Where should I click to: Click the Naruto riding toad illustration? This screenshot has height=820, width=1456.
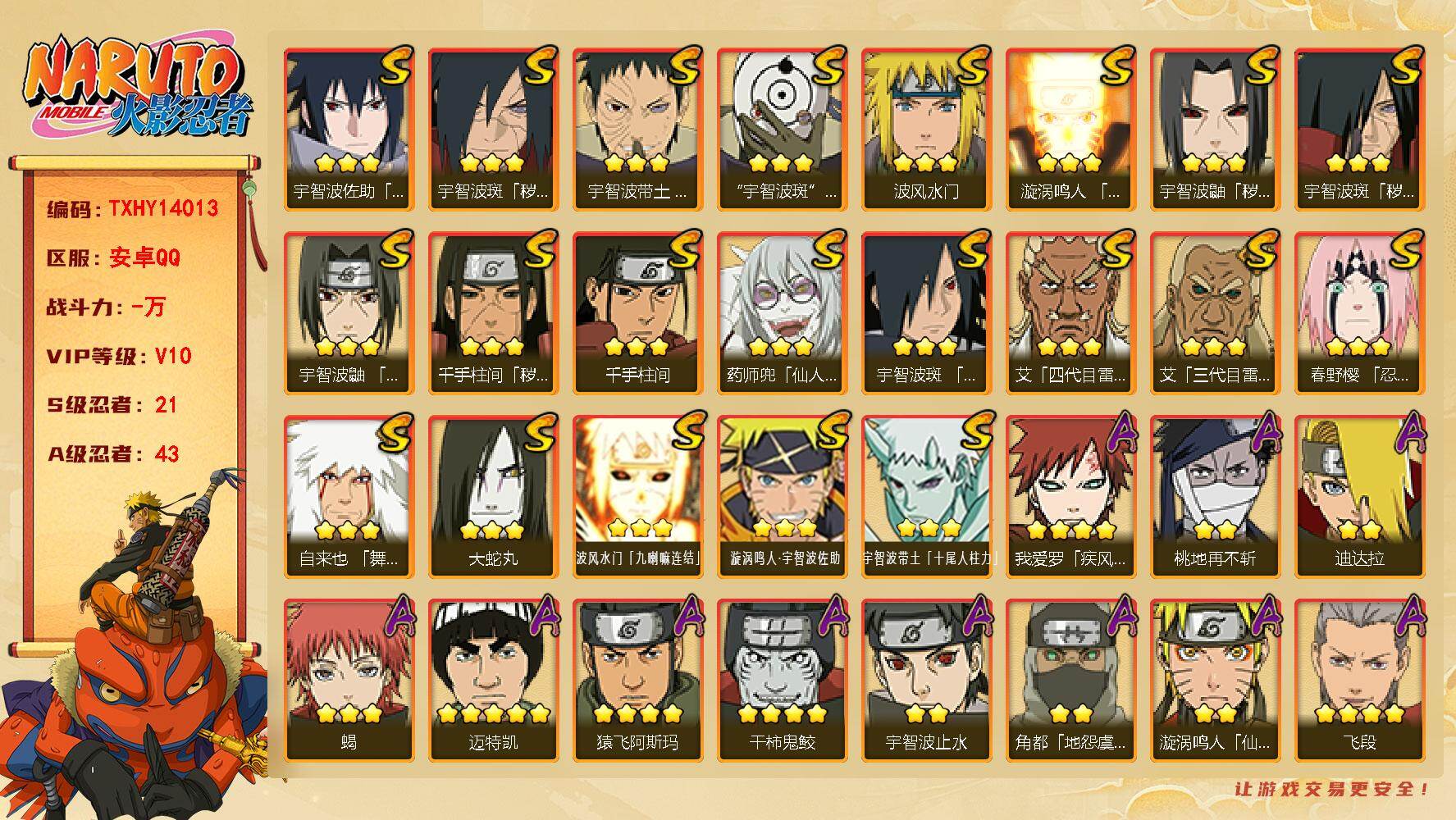(x=135, y=648)
